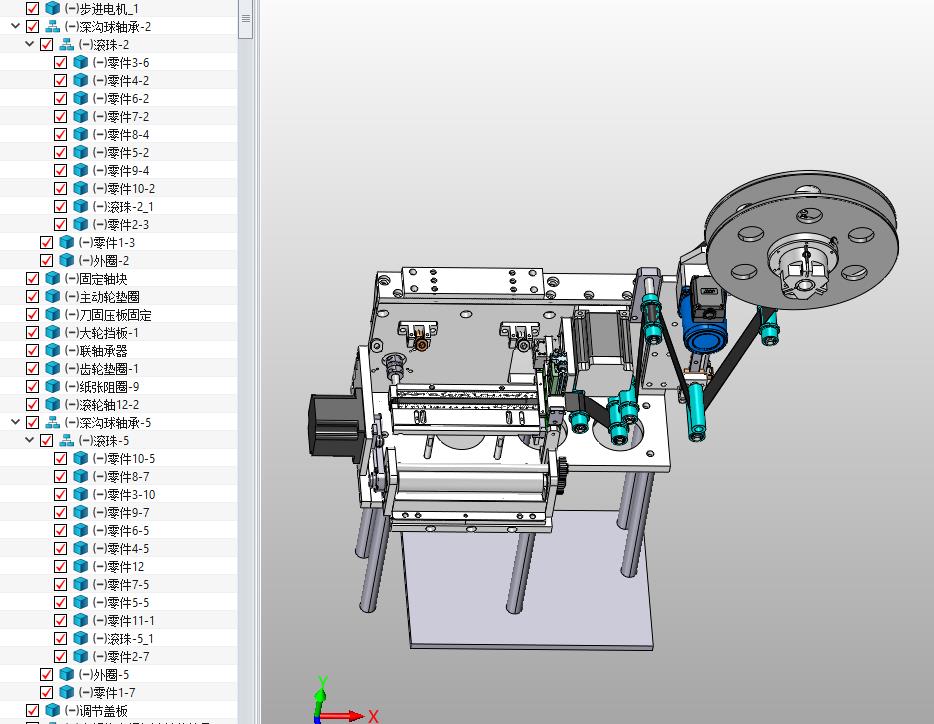Viewport: 934px width, 724px height.
Task: Uncheck the 刀固压板固定 checkbox
Action: point(33,314)
